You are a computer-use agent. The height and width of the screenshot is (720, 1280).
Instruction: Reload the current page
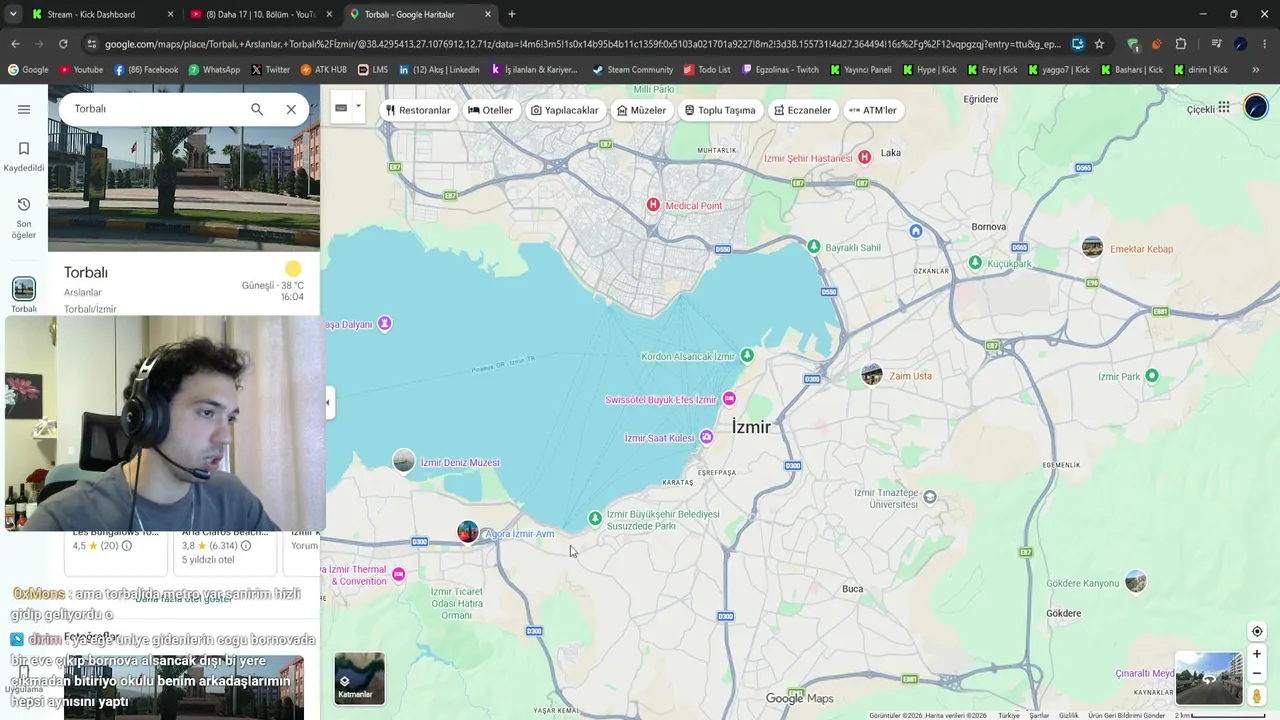coord(63,44)
